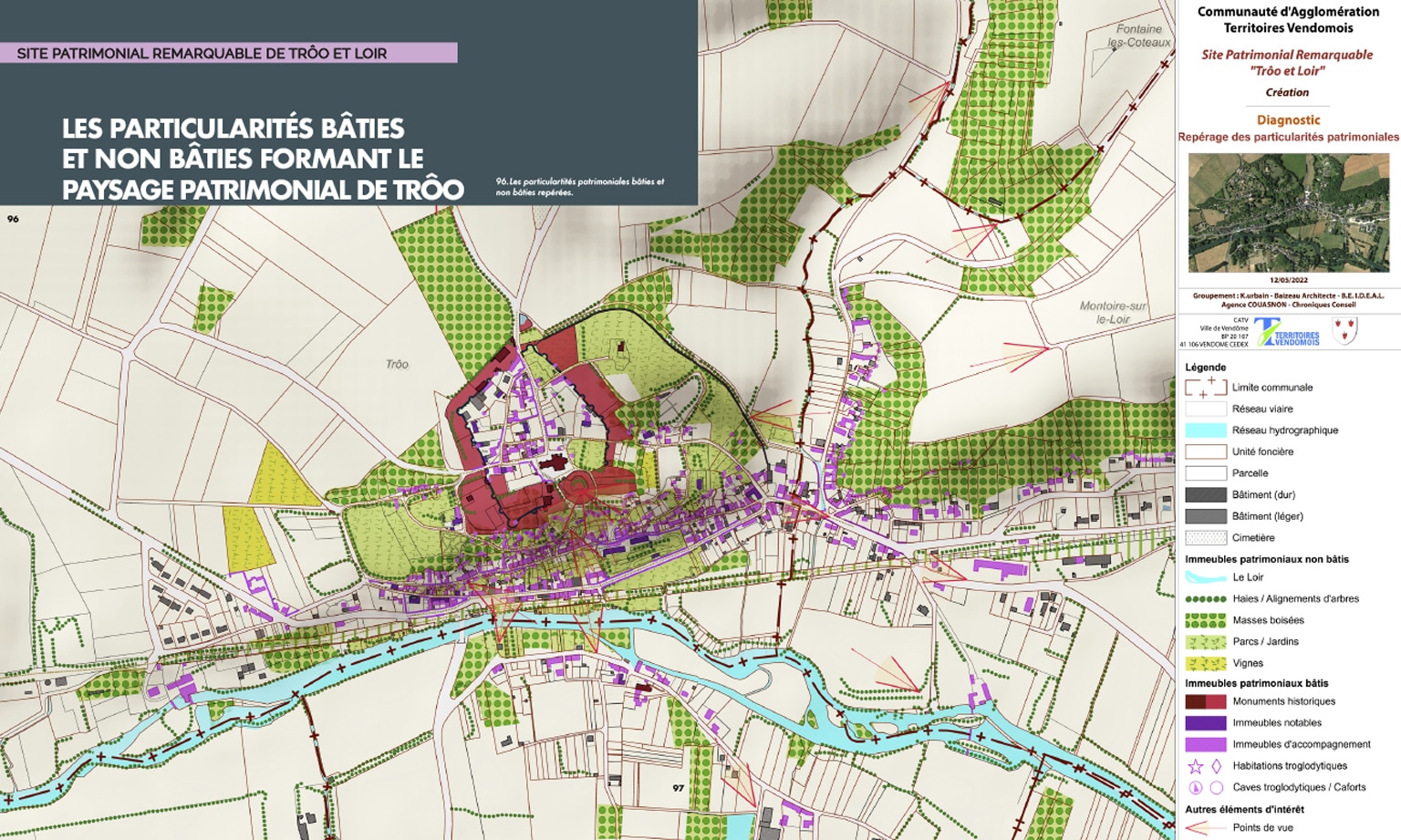
Task: Click page number 96 under the header
Action: (13, 219)
